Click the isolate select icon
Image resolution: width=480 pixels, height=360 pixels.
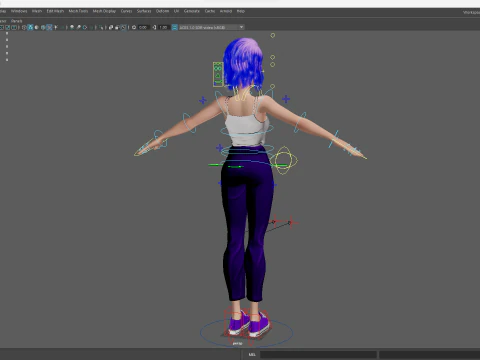[101, 27]
